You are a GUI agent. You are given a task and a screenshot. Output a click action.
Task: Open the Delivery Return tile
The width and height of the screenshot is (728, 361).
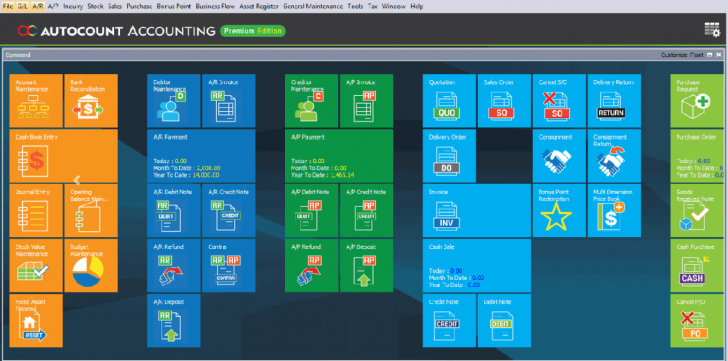click(614, 101)
